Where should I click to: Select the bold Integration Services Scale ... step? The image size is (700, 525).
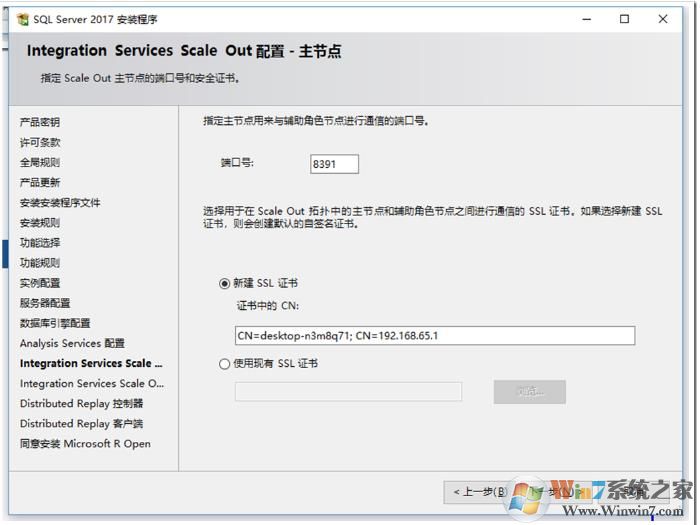91,363
